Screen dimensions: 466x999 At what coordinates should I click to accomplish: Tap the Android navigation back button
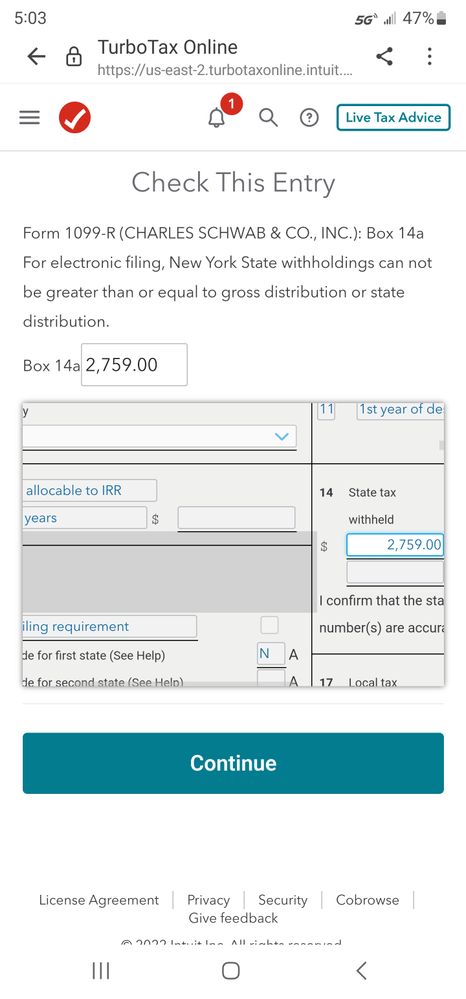(x=361, y=970)
